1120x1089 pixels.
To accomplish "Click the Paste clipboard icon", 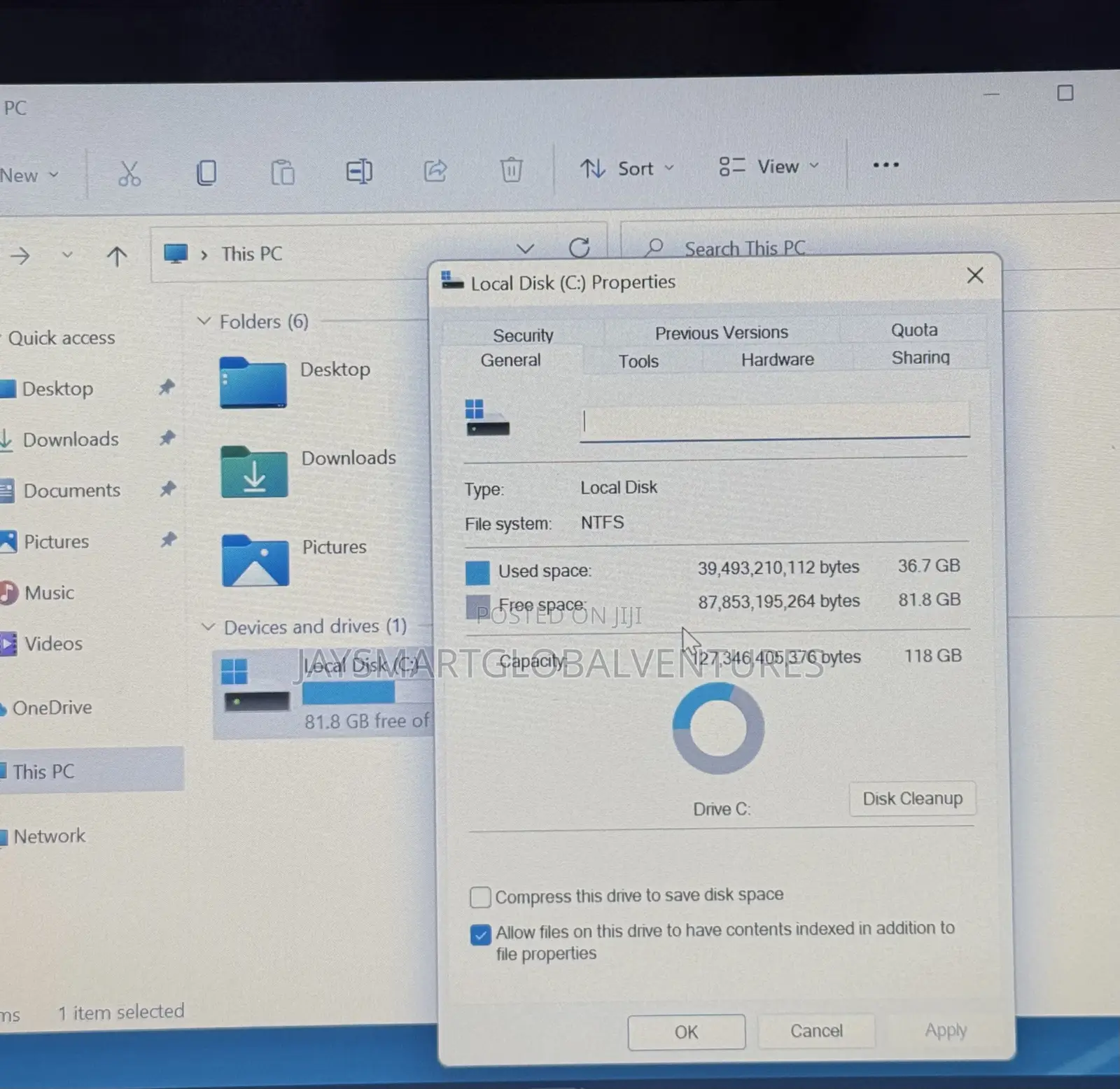I will tap(283, 172).
